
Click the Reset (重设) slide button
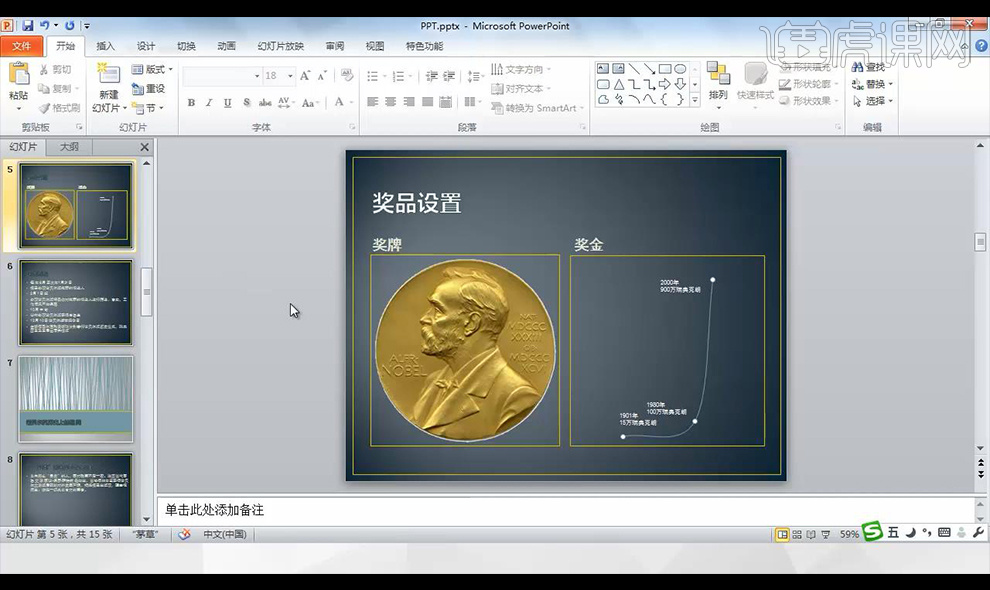(x=149, y=89)
